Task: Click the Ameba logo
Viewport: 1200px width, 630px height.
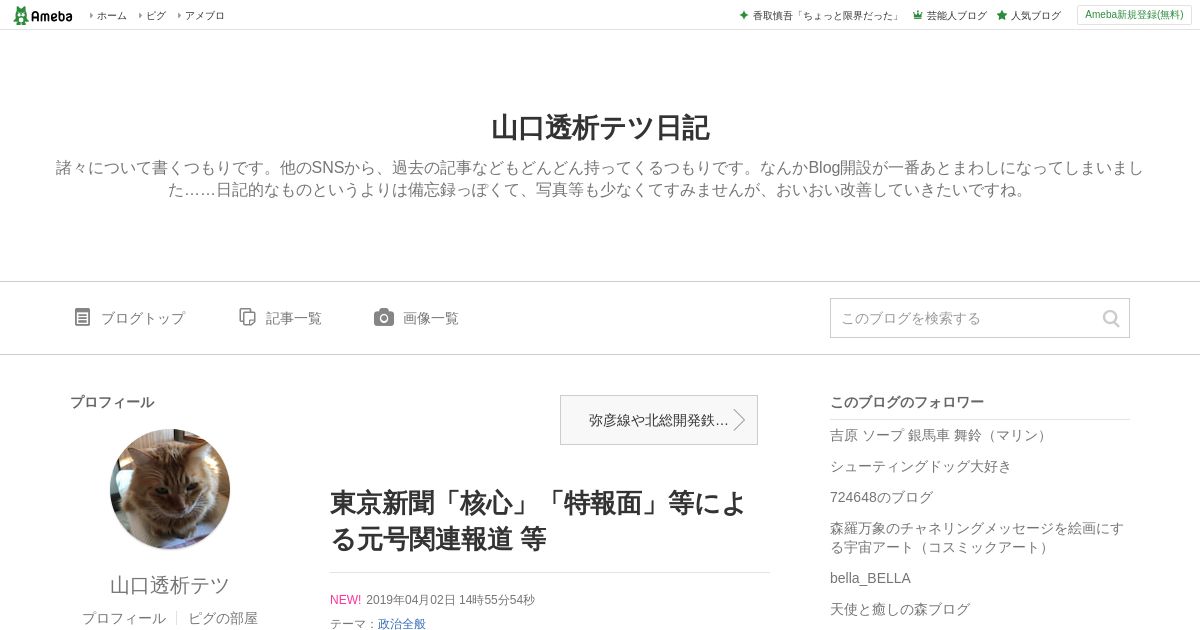Action: pos(43,15)
